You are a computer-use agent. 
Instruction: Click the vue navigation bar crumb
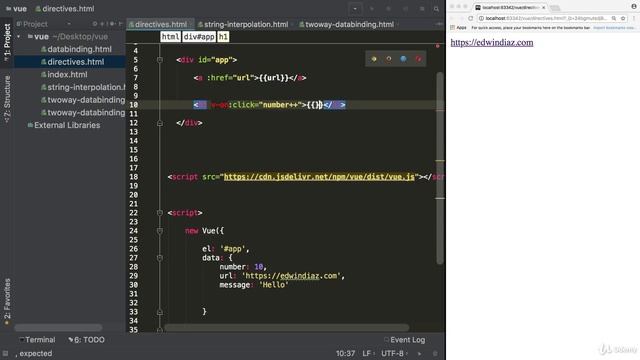click(x=16, y=9)
